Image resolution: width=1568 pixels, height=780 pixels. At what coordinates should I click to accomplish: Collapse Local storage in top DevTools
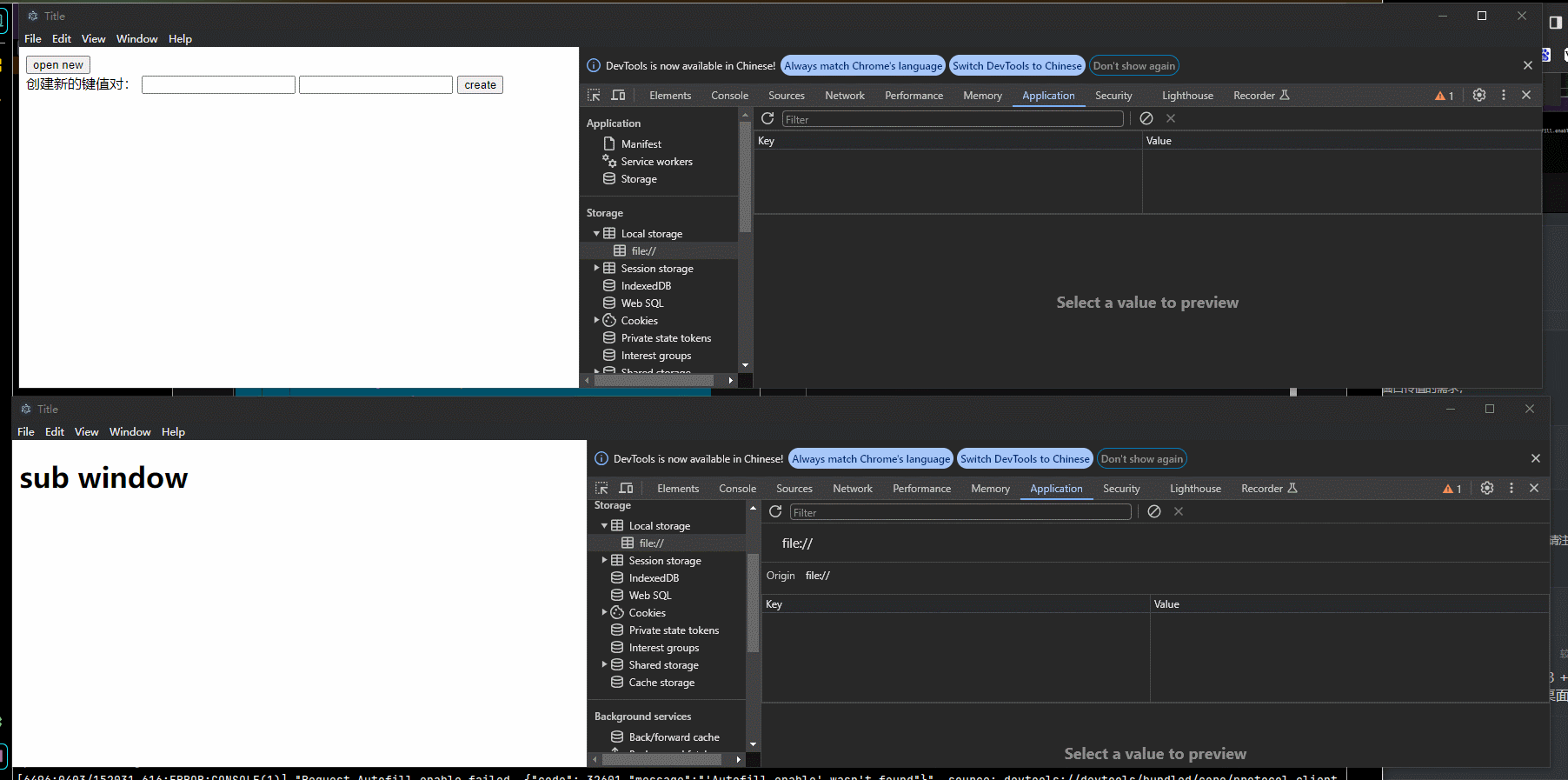[x=597, y=234]
